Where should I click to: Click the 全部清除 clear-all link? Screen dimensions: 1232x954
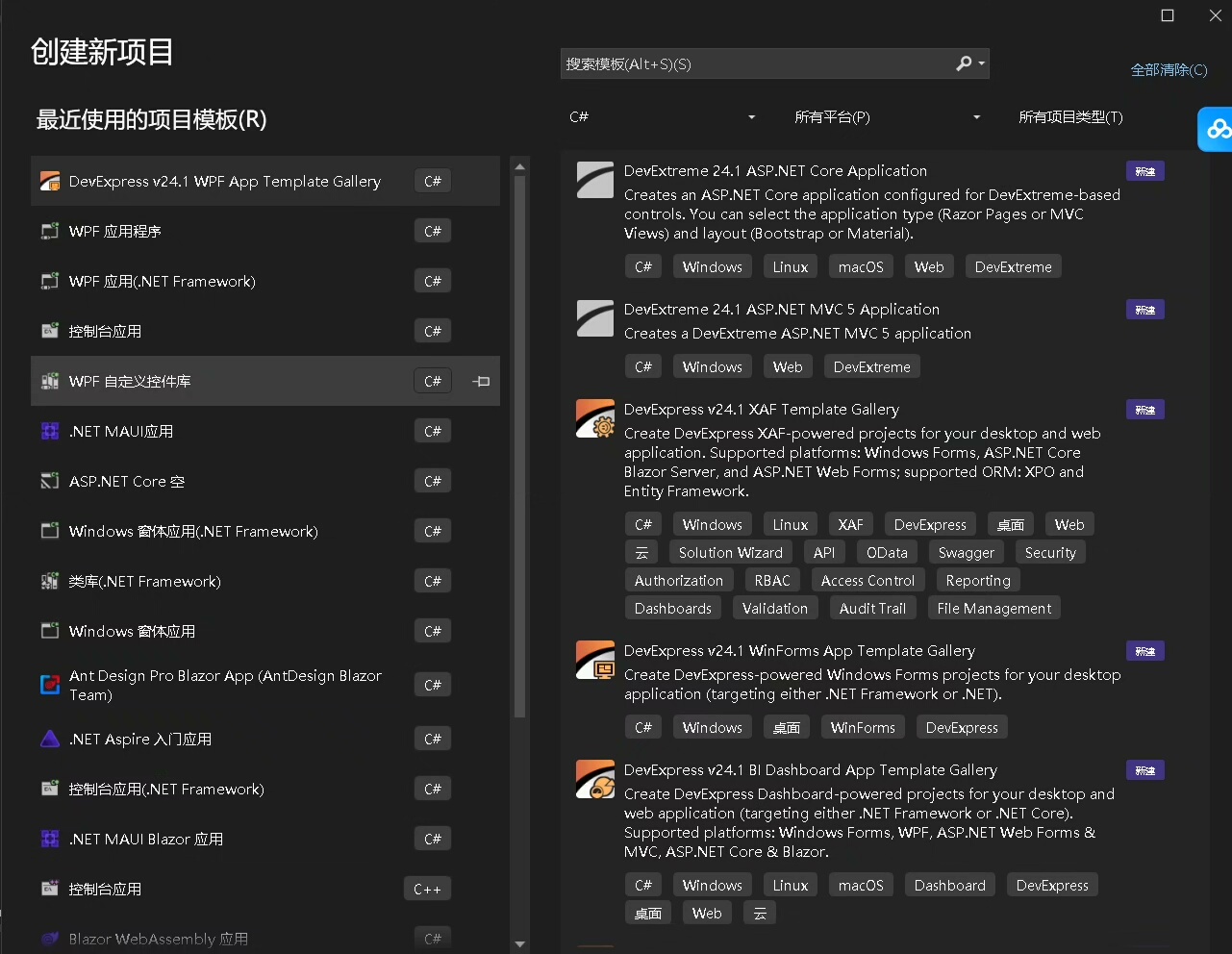(x=1169, y=69)
